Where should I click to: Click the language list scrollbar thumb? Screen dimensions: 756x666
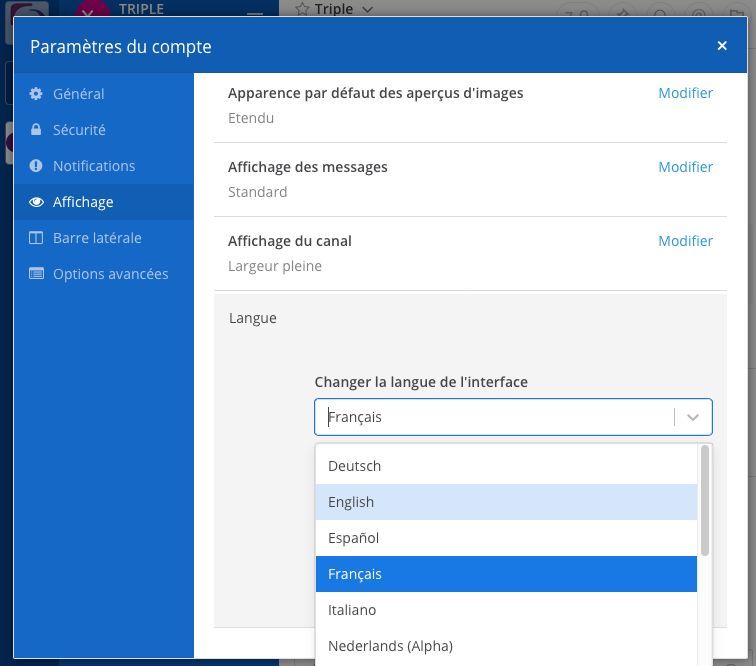pyautogui.click(x=704, y=501)
